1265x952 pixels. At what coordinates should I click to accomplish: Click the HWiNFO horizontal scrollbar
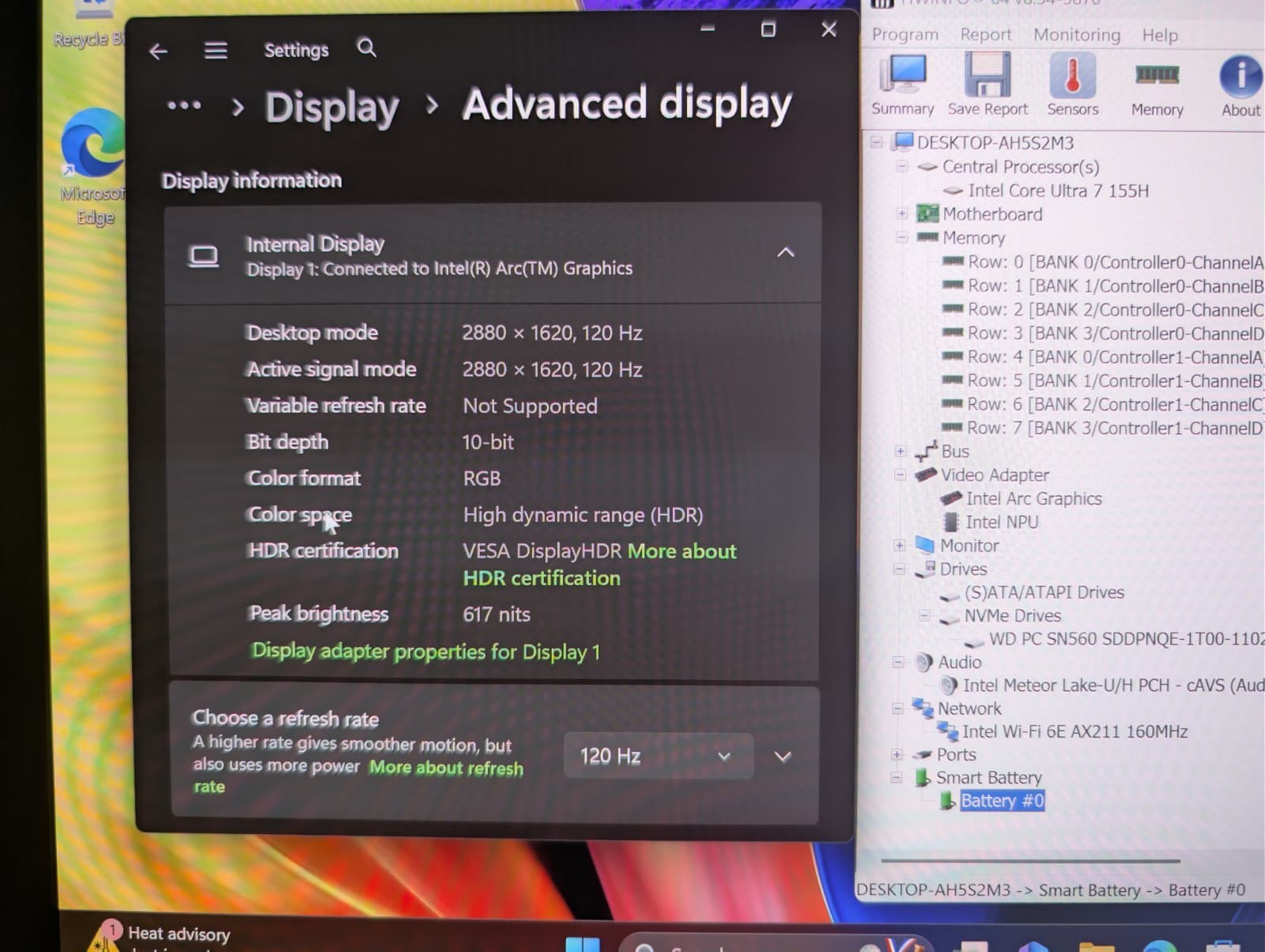pos(1030,860)
